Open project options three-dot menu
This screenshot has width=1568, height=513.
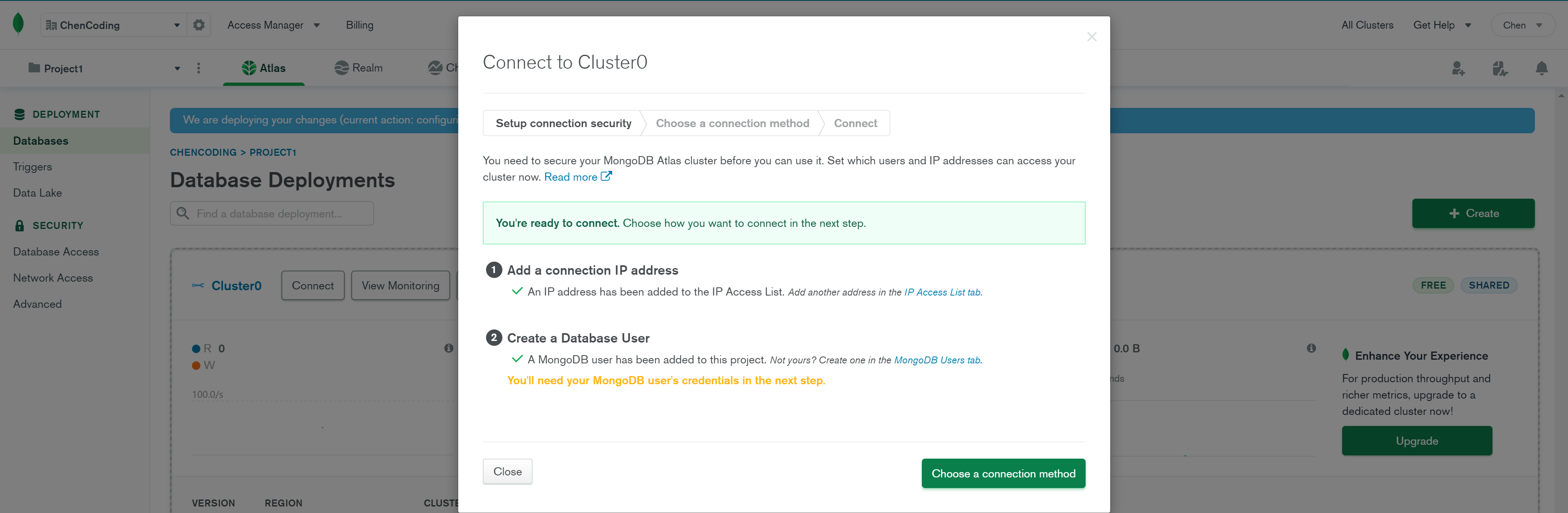(x=199, y=68)
